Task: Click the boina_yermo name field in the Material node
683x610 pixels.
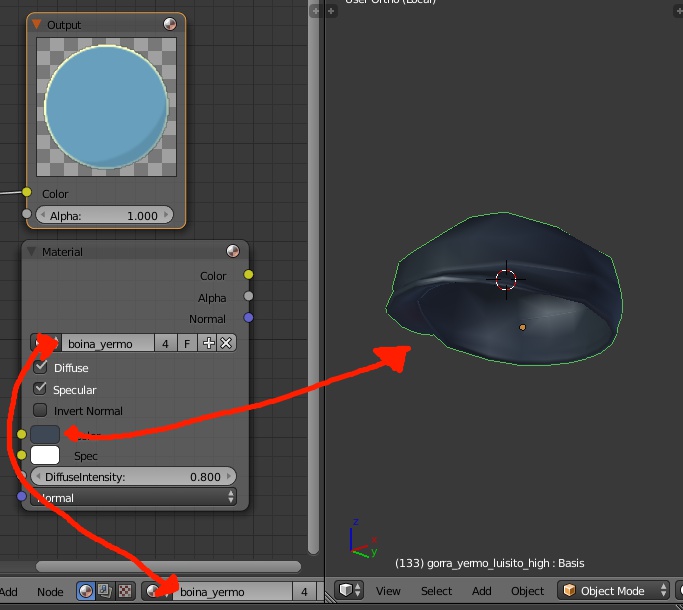Action: [x=108, y=343]
